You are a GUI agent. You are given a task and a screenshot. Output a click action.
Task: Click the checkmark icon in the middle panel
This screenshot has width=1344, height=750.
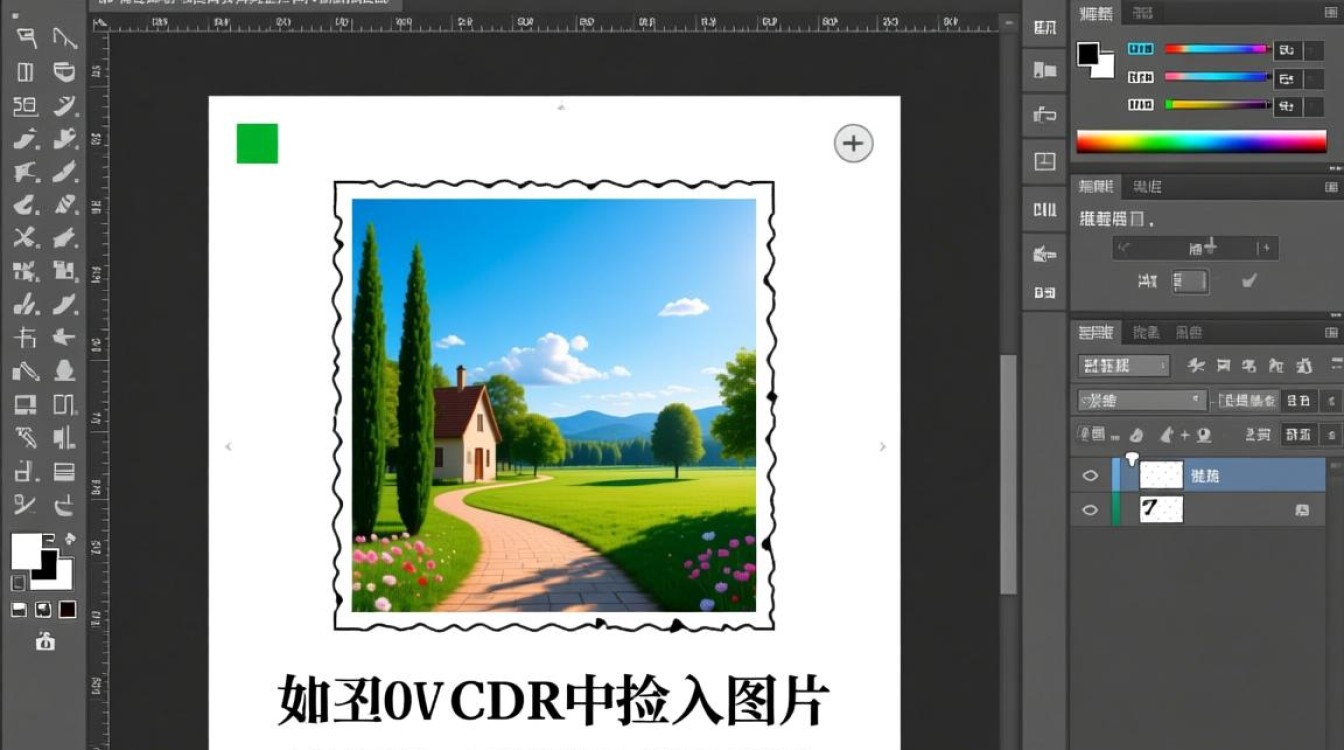tap(1249, 282)
